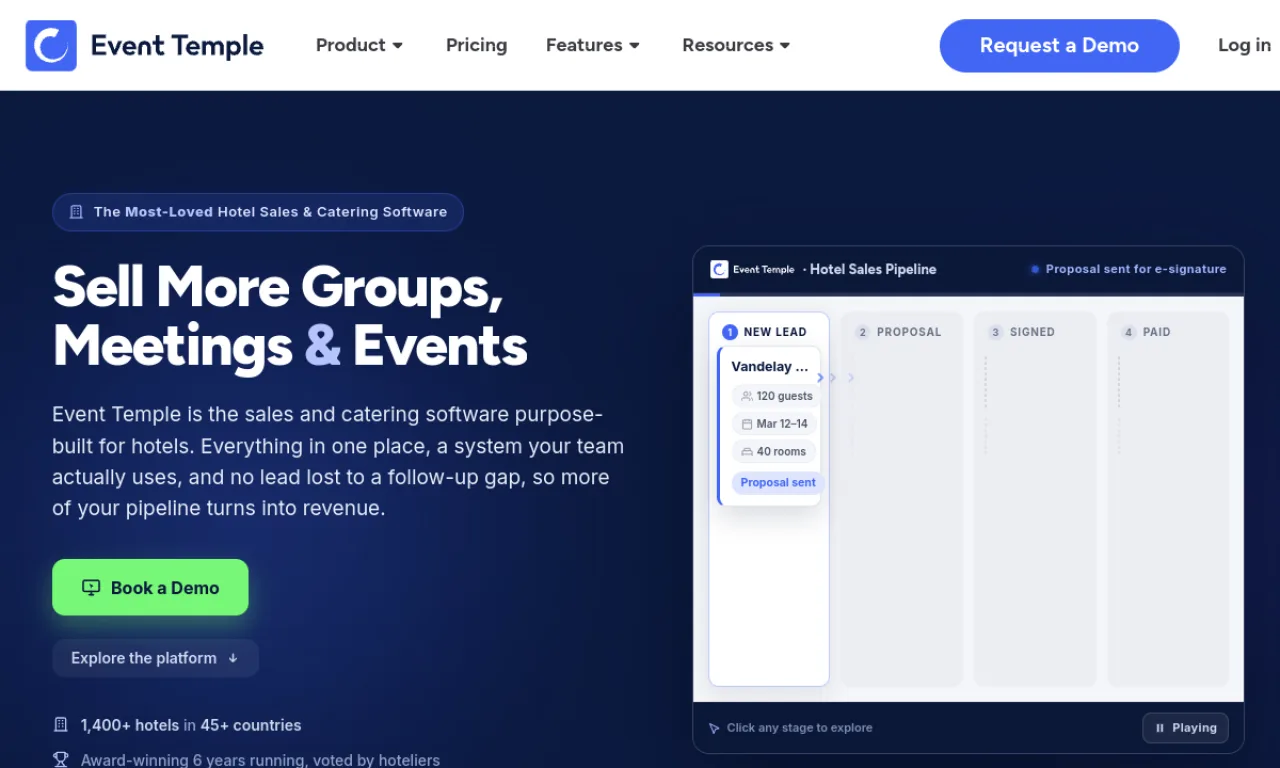Click the Request a Demo button

(1059, 45)
